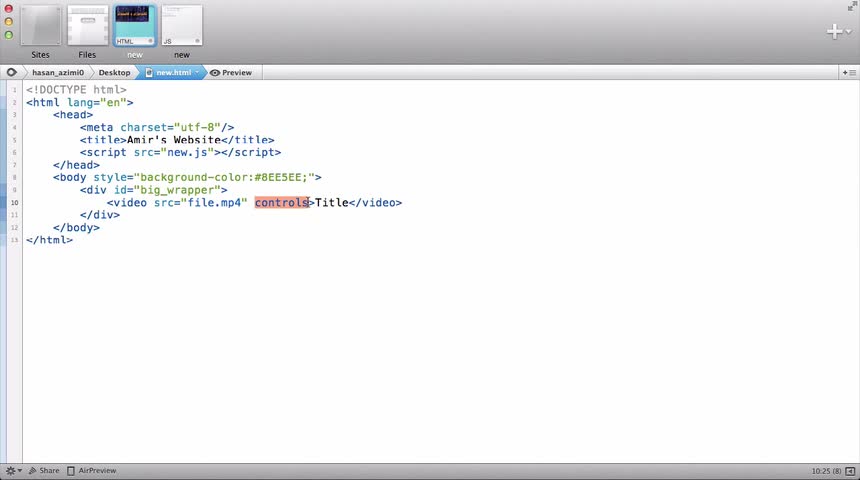Click the closing </body> tag
This screenshot has width=860, height=480.
(x=76, y=228)
